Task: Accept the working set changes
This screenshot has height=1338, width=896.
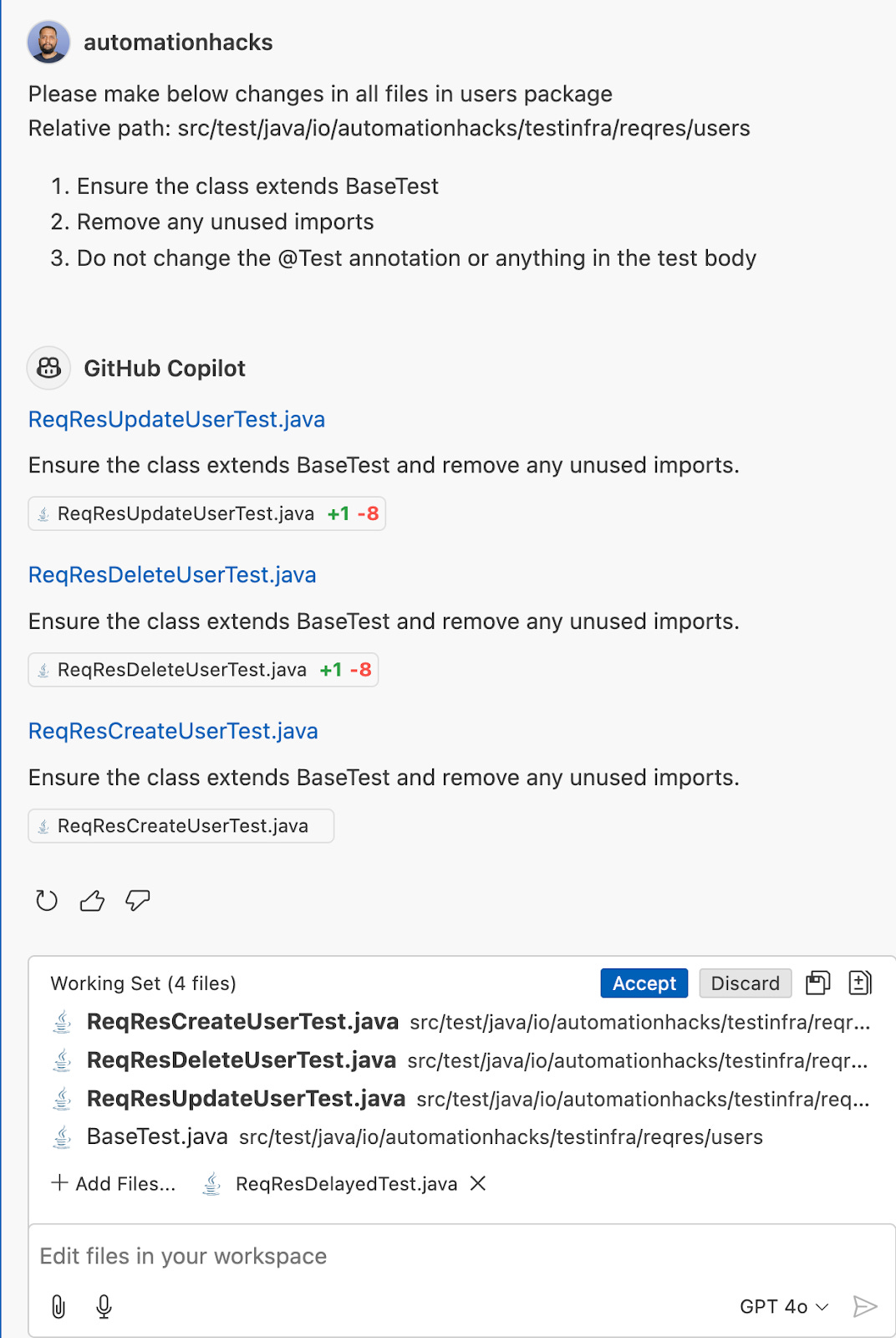Action: (643, 983)
